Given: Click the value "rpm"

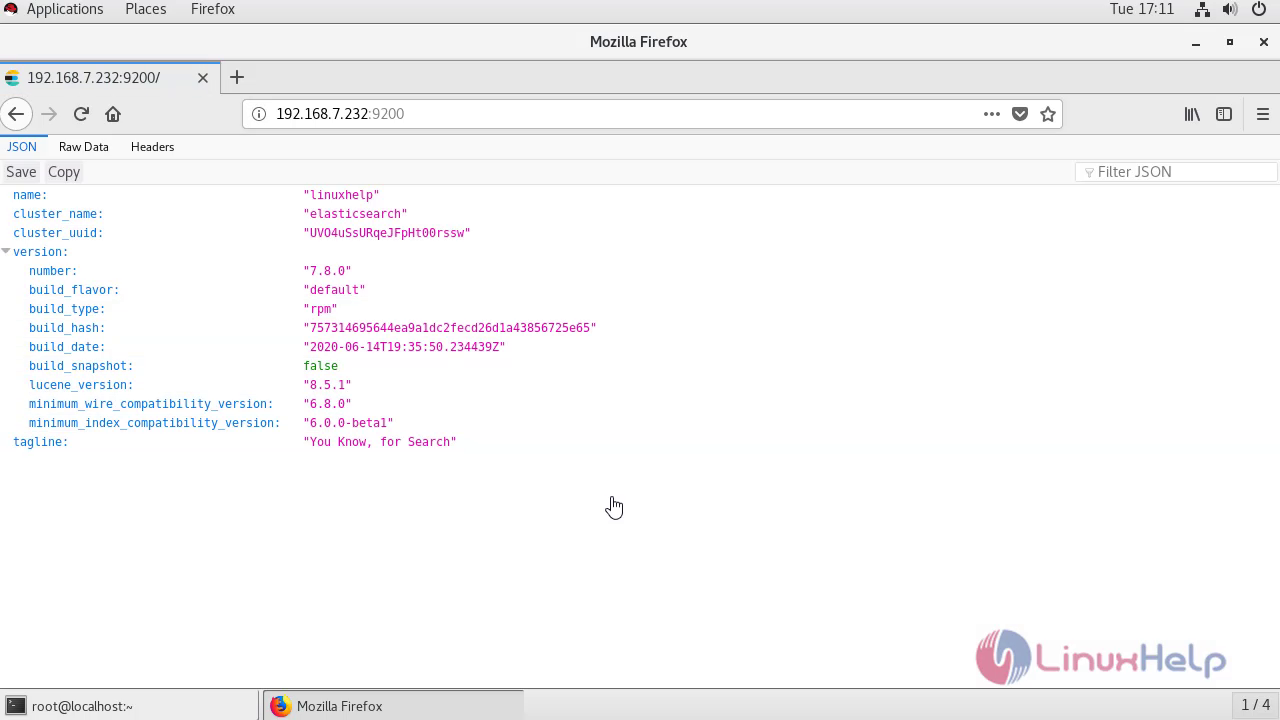Looking at the screenshot, I should coord(321,309).
